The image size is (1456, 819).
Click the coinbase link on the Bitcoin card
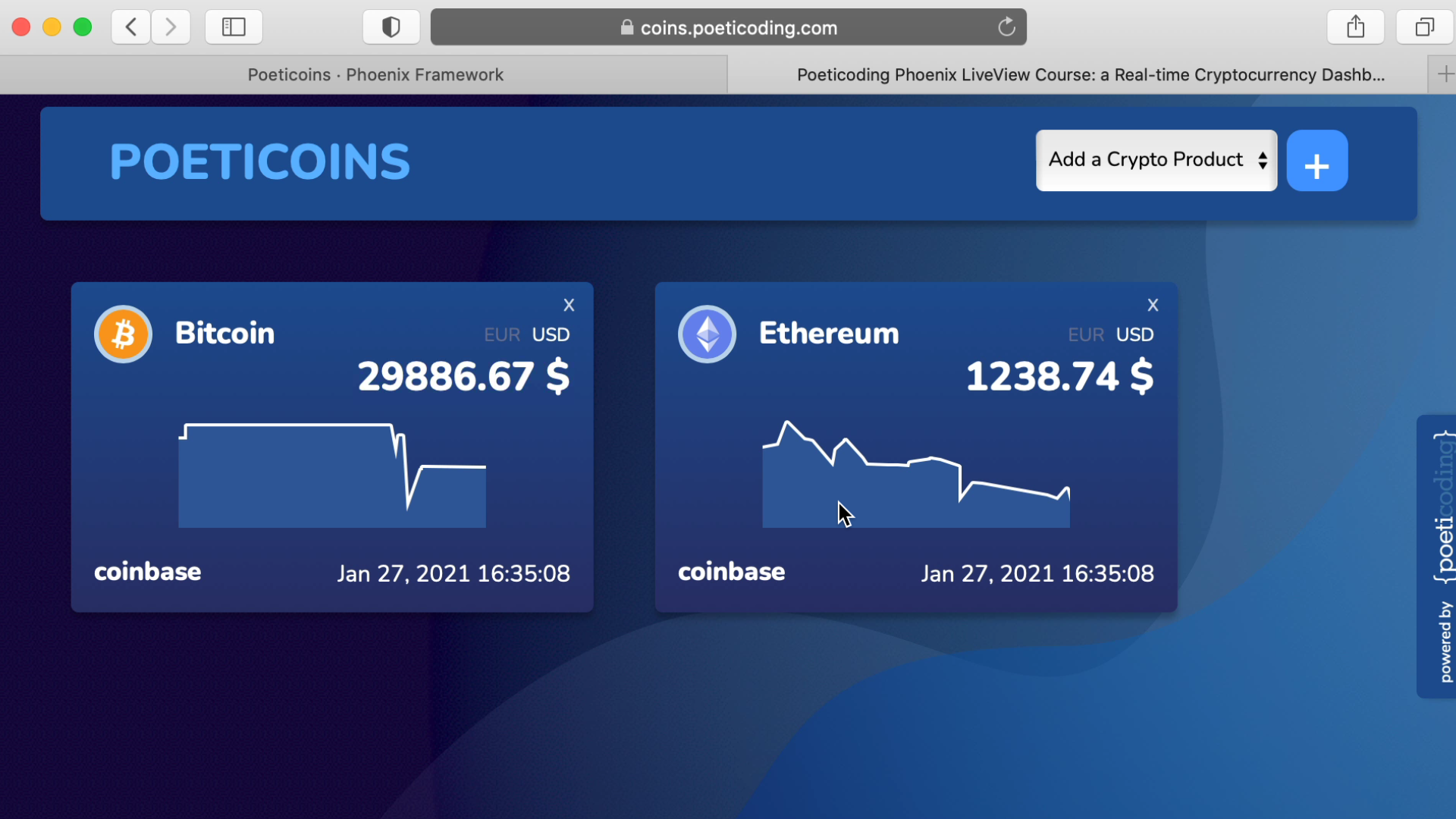pyautogui.click(x=147, y=573)
